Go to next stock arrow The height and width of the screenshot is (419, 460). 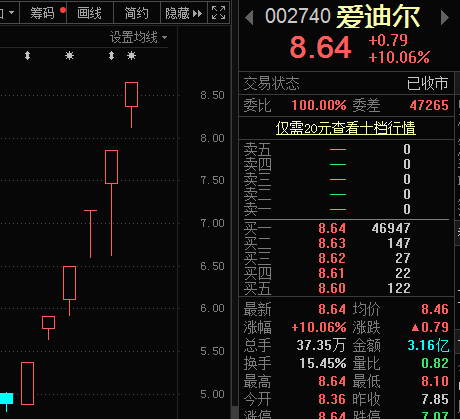(x=445, y=17)
